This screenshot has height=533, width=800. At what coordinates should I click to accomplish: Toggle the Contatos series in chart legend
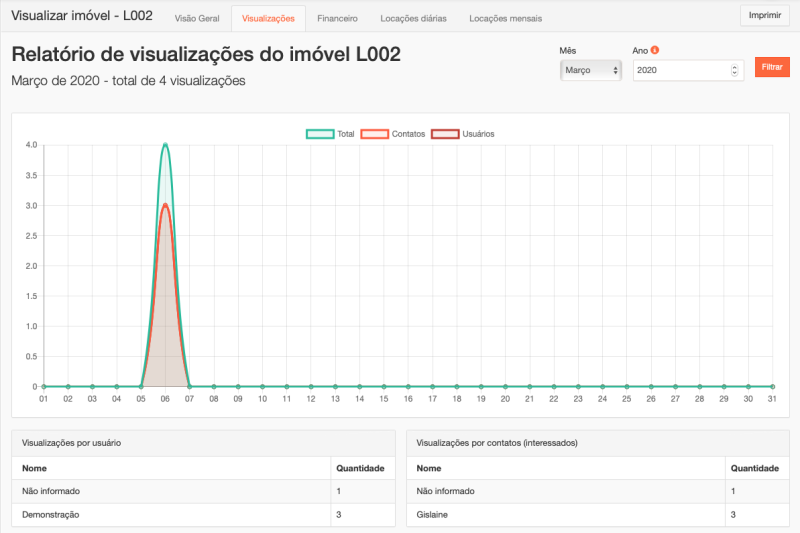point(374,133)
